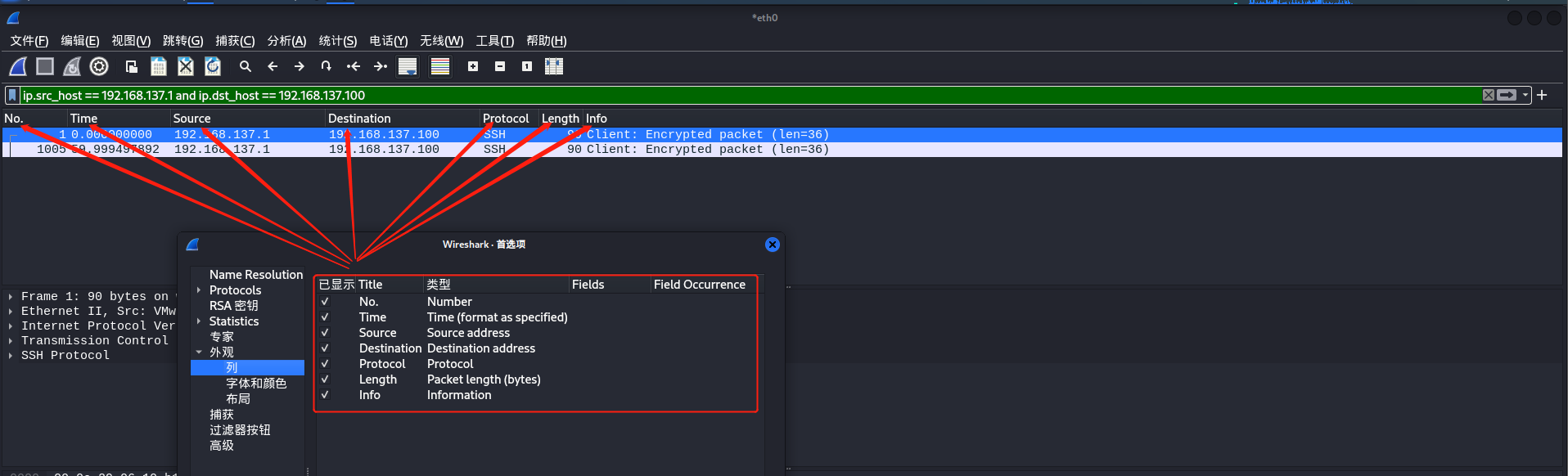Uncheck the No. column display

pyautogui.click(x=325, y=302)
